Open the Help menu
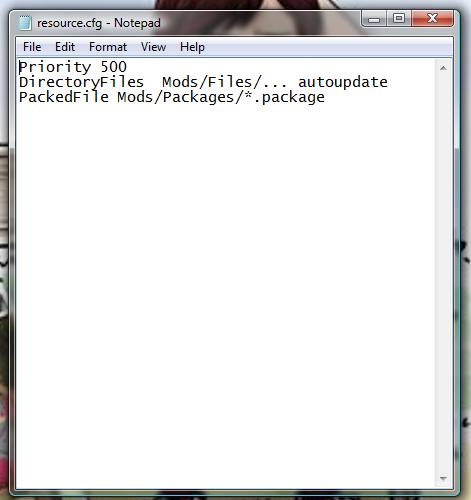471x500 pixels. tap(192, 47)
